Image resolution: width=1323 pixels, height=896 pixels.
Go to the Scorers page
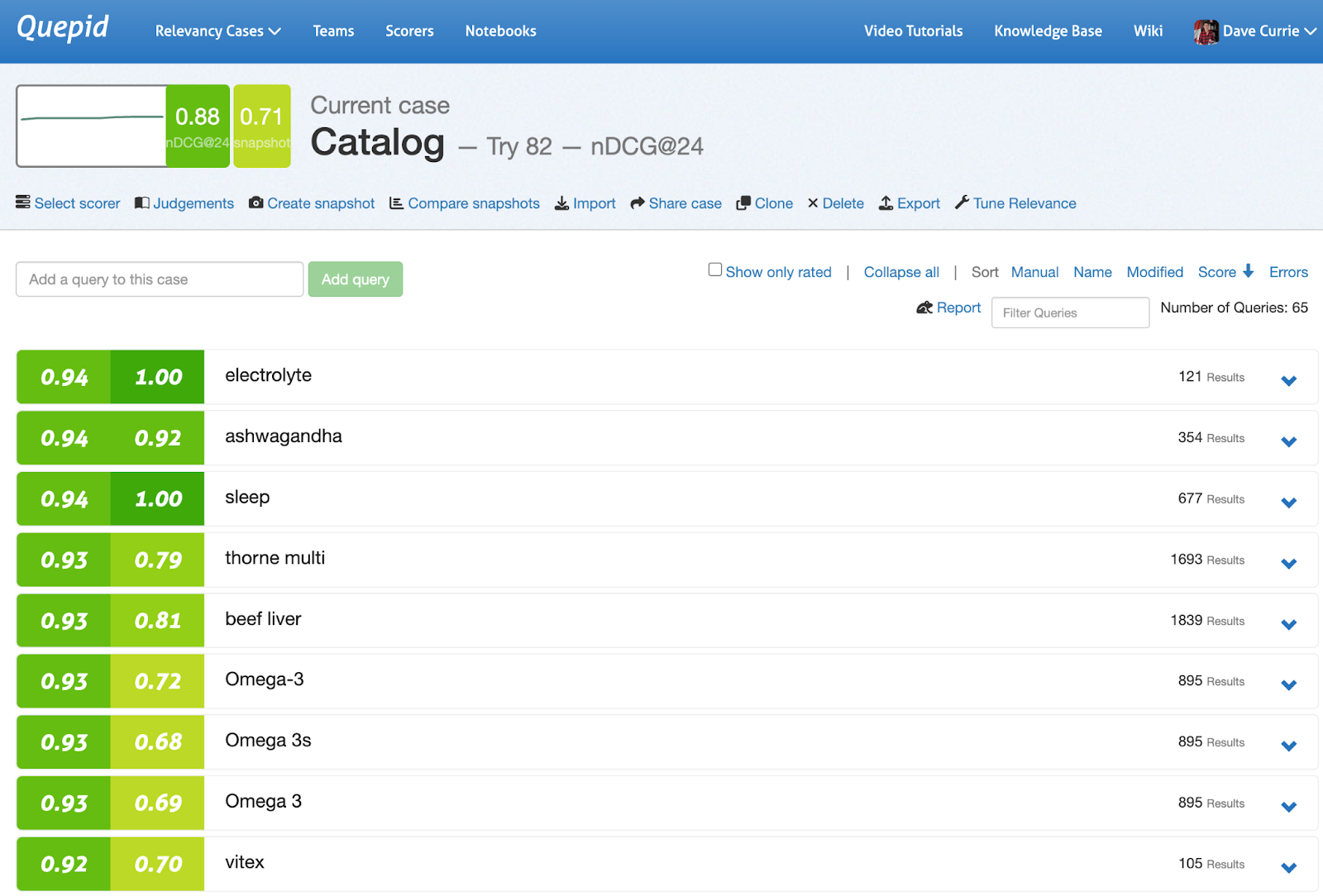[x=409, y=31]
